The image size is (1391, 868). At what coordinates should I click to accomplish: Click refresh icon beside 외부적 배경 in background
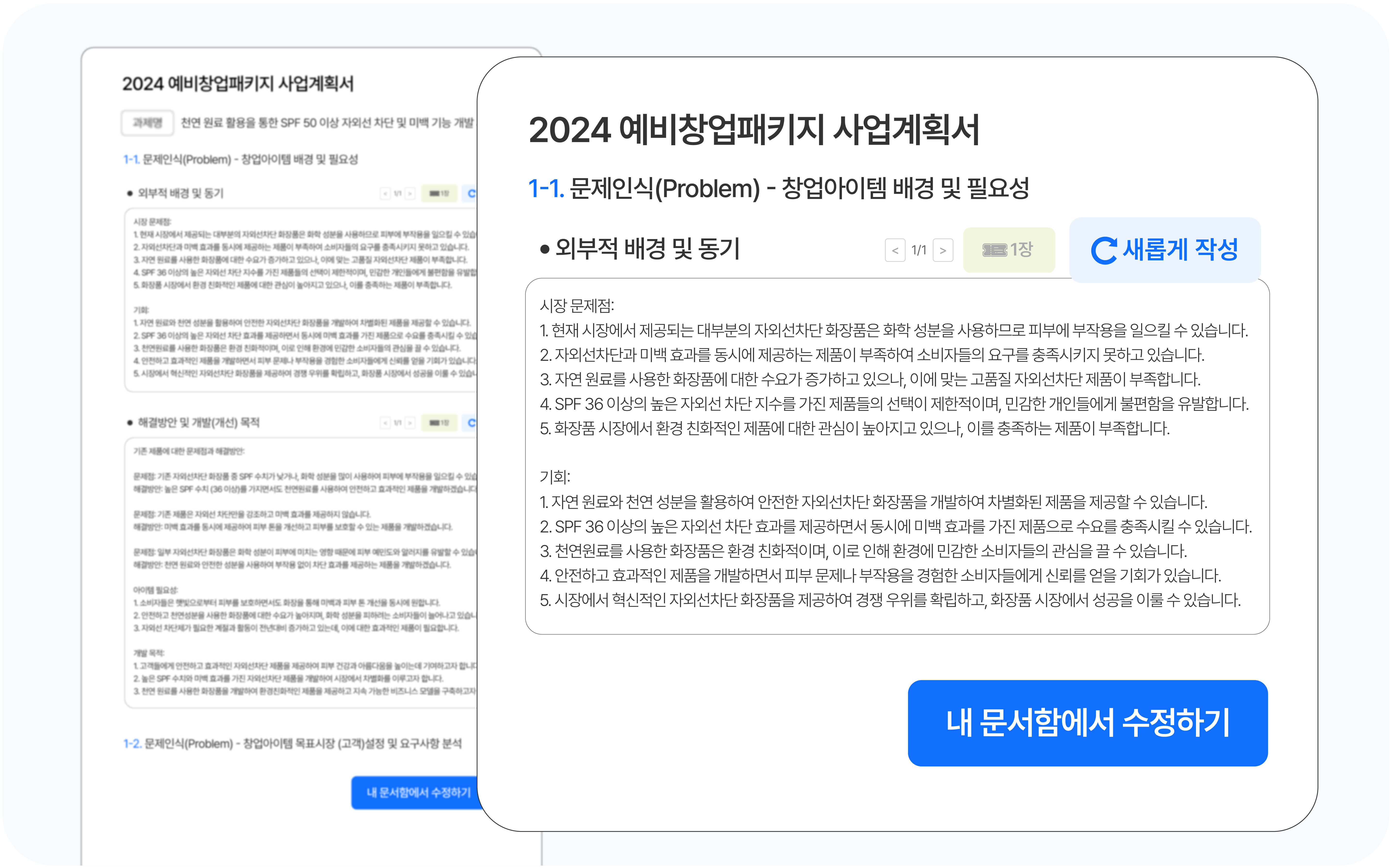[472, 193]
